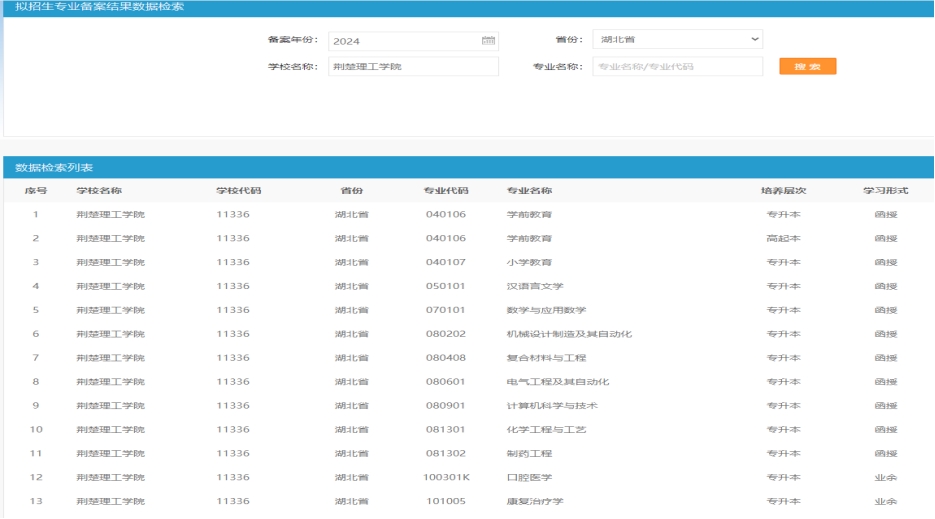Select the 电气工程及其自动化 major row
Viewport: 935px width, 519px height.
click(x=558, y=382)
